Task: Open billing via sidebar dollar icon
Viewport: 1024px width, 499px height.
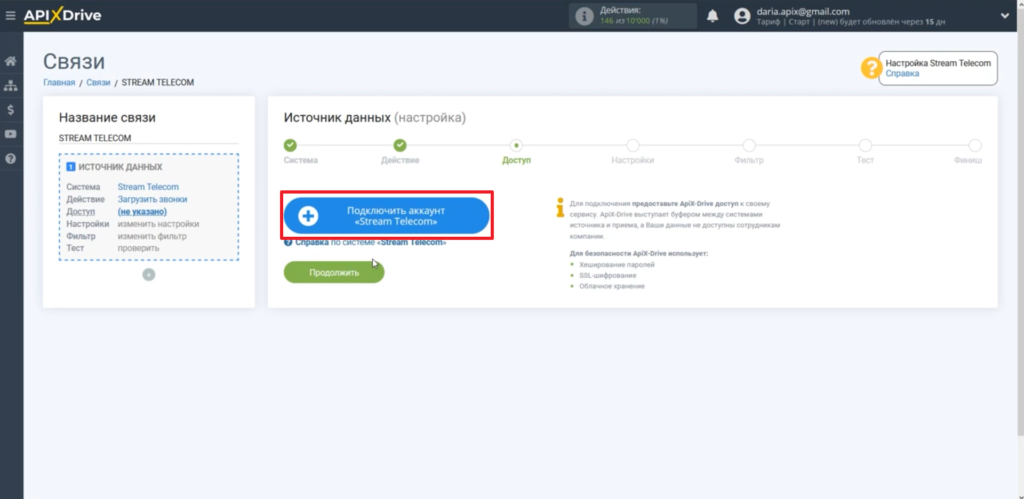Action: click(x=11, y=110)
